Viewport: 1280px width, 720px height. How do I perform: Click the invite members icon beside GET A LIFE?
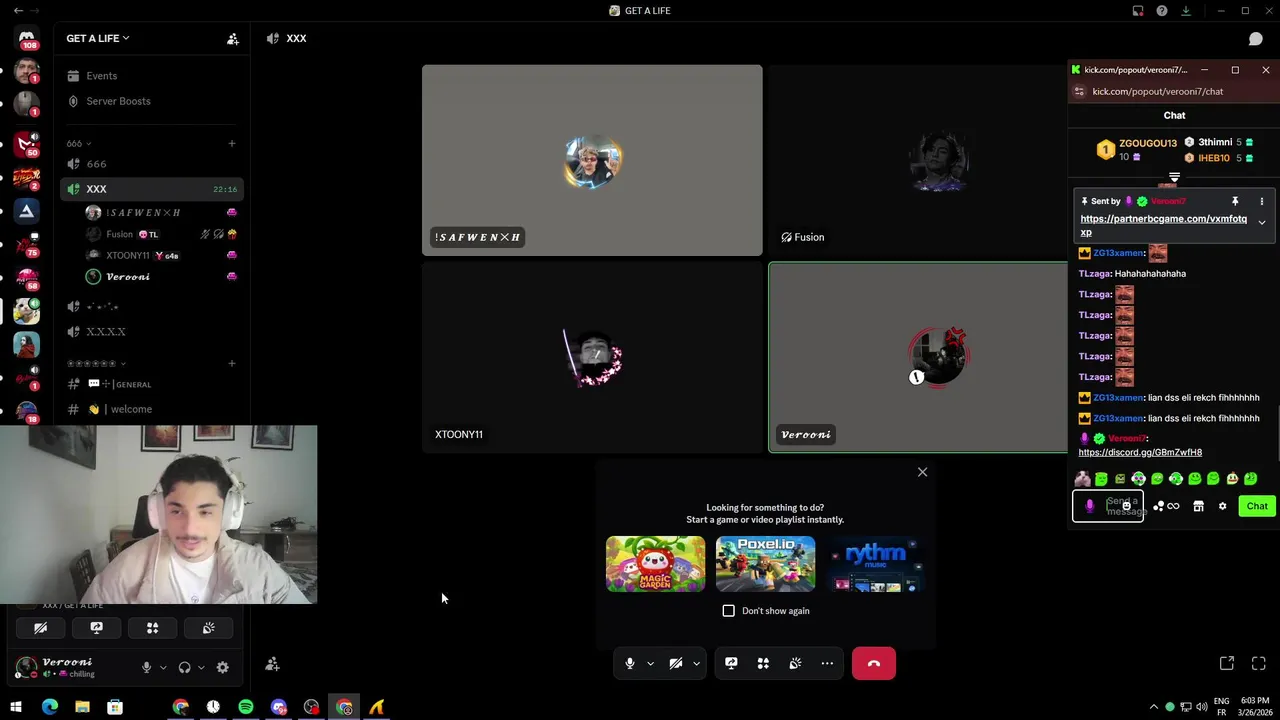tap(232, 39)
